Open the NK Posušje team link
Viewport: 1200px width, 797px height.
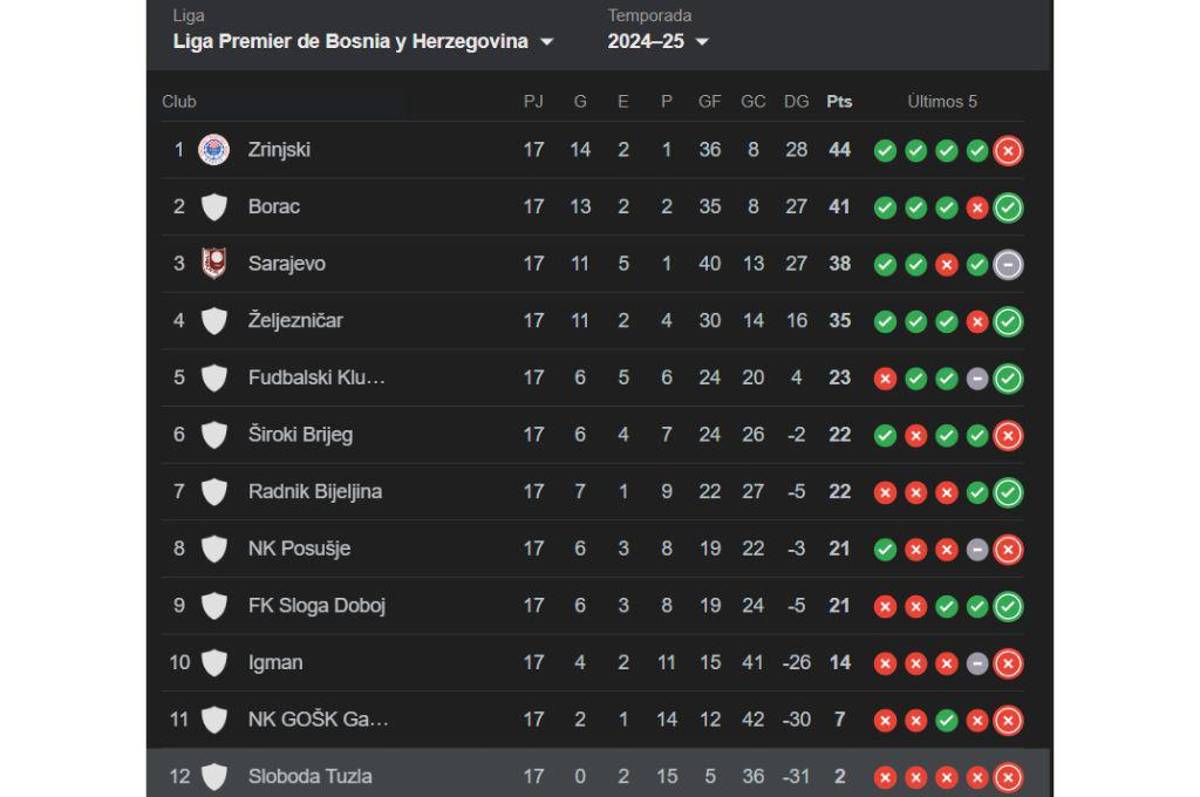pos(299,549)
